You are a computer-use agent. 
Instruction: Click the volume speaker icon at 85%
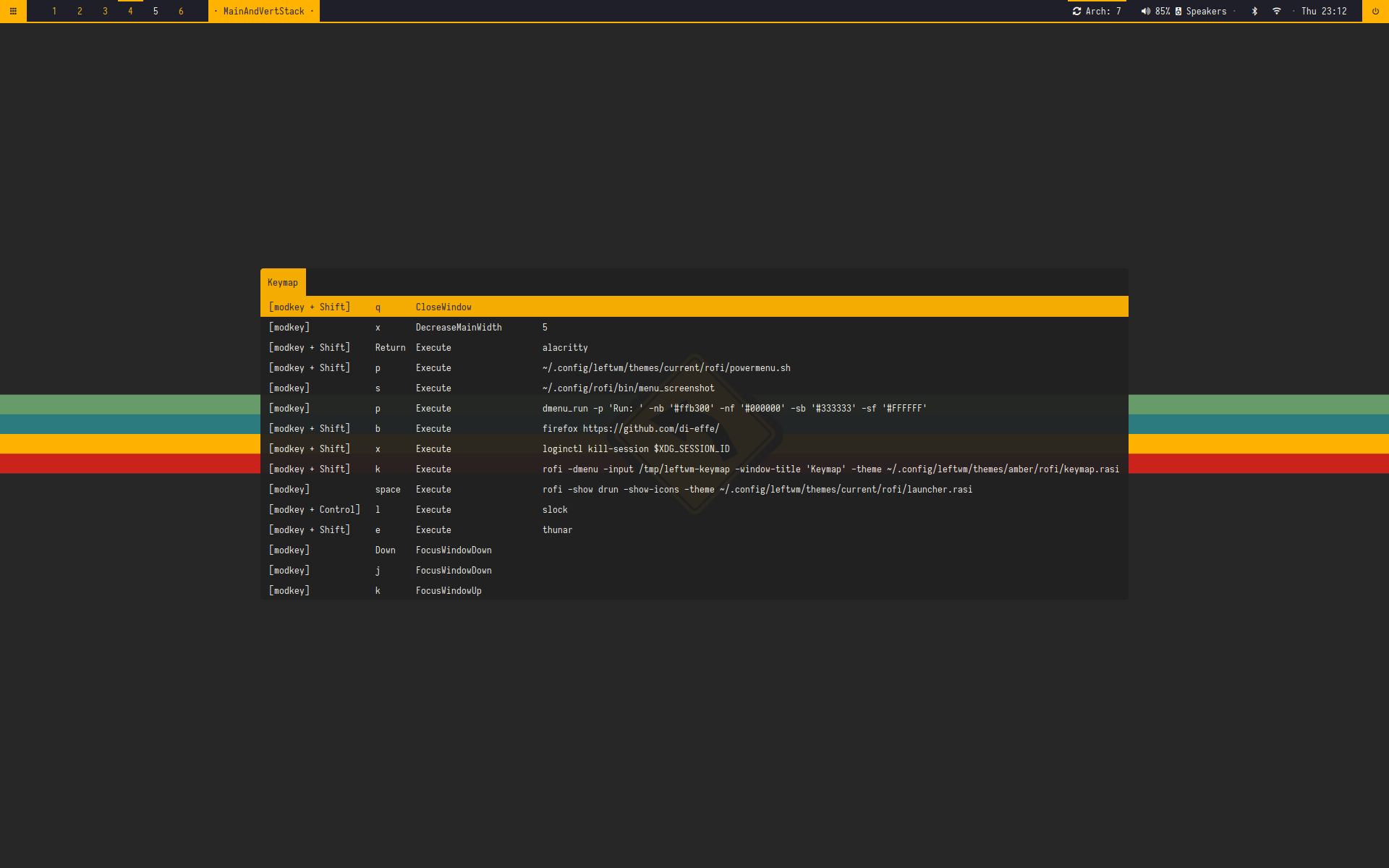pyautogui.click(x=1146, y=11)
